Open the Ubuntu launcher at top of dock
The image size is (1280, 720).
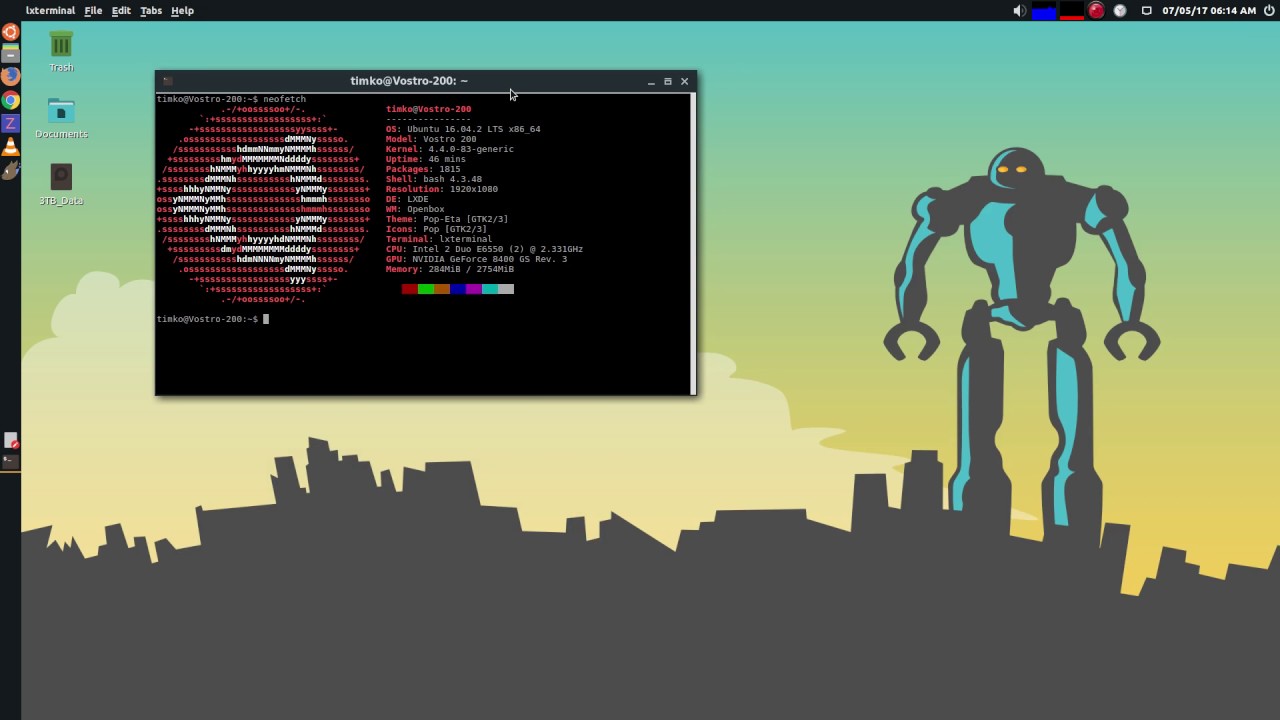pyautogui.click(x=10, y=32)
